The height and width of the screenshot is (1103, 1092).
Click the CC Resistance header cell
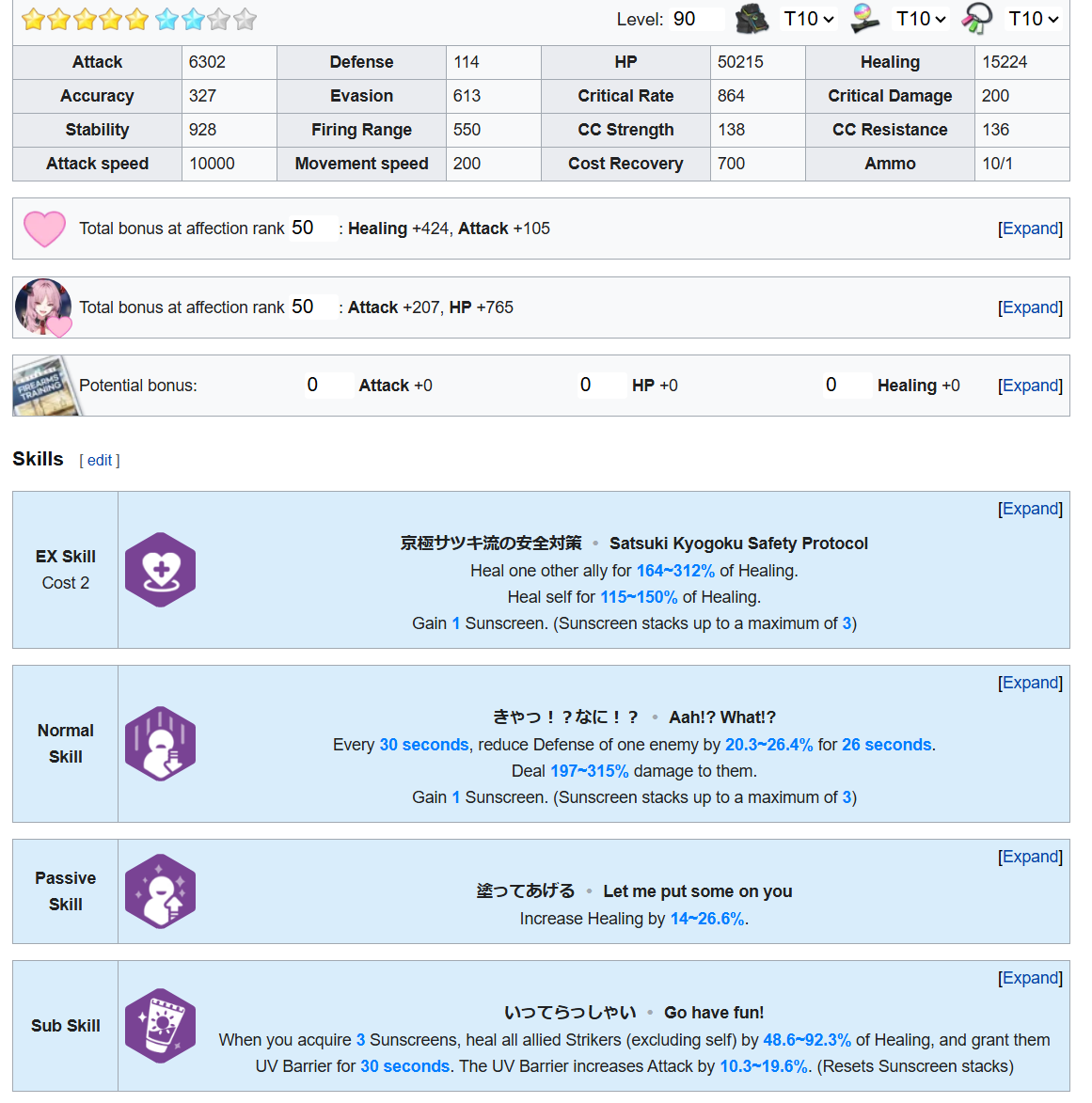(x=890, y=130)
